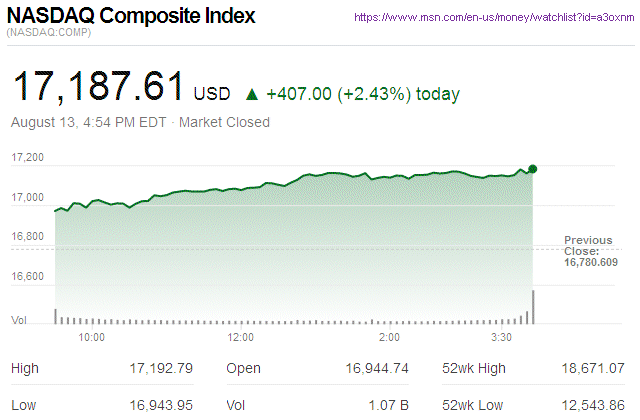Image resolution: width=640 pixels, height=420 pixels.
Task: Click the NASDAQ Composite Index title
Action: (131, 17)
